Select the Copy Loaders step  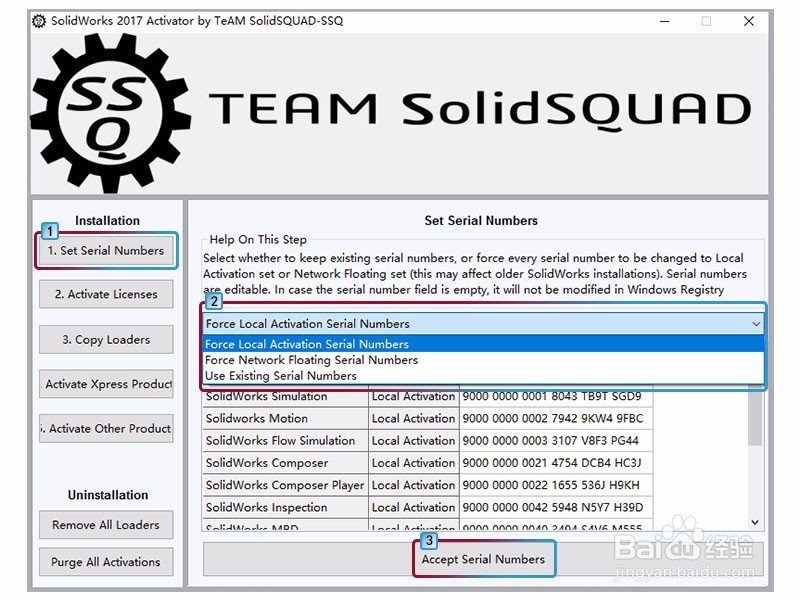[x=106, y=339]
